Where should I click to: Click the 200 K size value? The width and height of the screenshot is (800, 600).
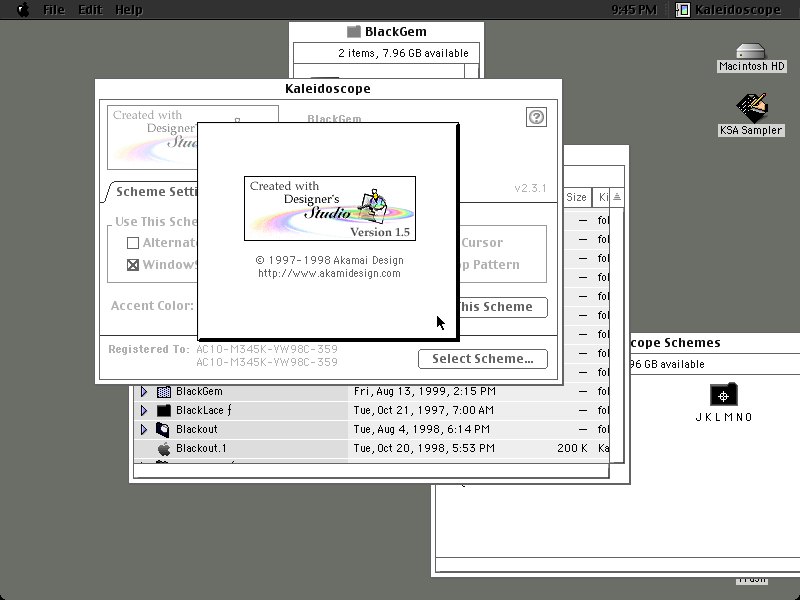tap(572, 448)
